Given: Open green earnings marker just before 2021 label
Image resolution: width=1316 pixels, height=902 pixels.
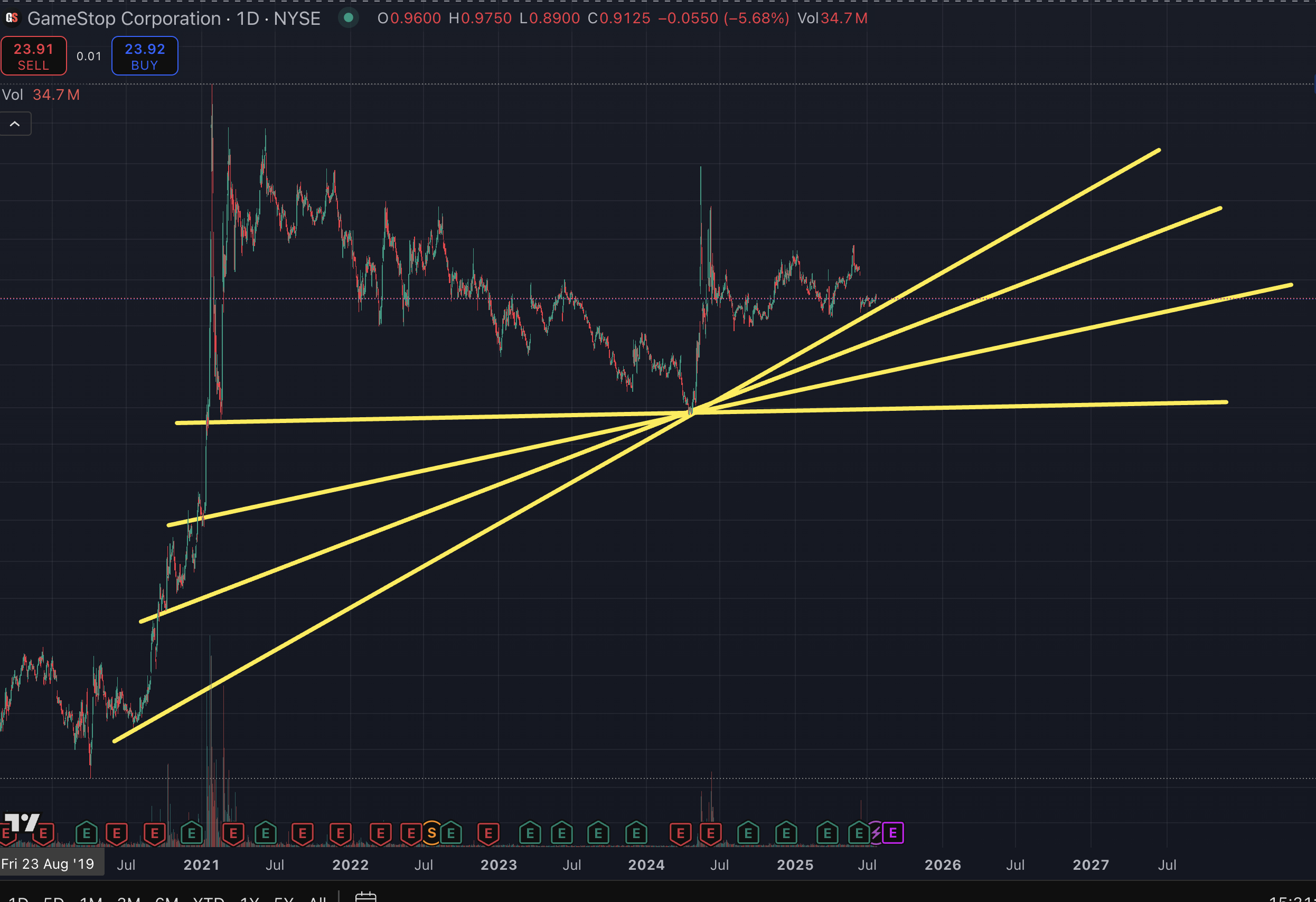Looking at the screenshot, I should 191,833.
